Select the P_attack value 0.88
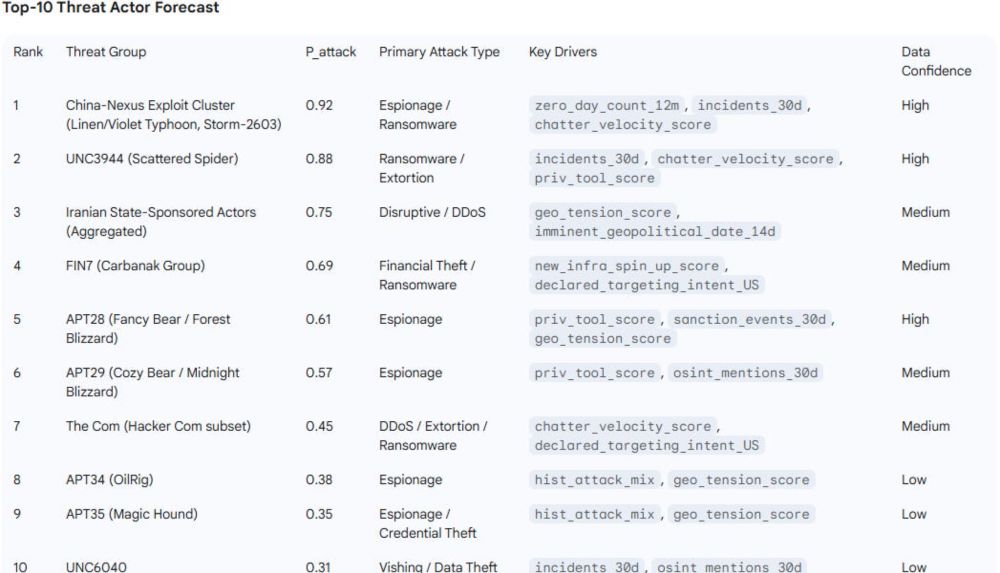The height and width of the screenshot is (573, 1000). (x=319, y=159)
